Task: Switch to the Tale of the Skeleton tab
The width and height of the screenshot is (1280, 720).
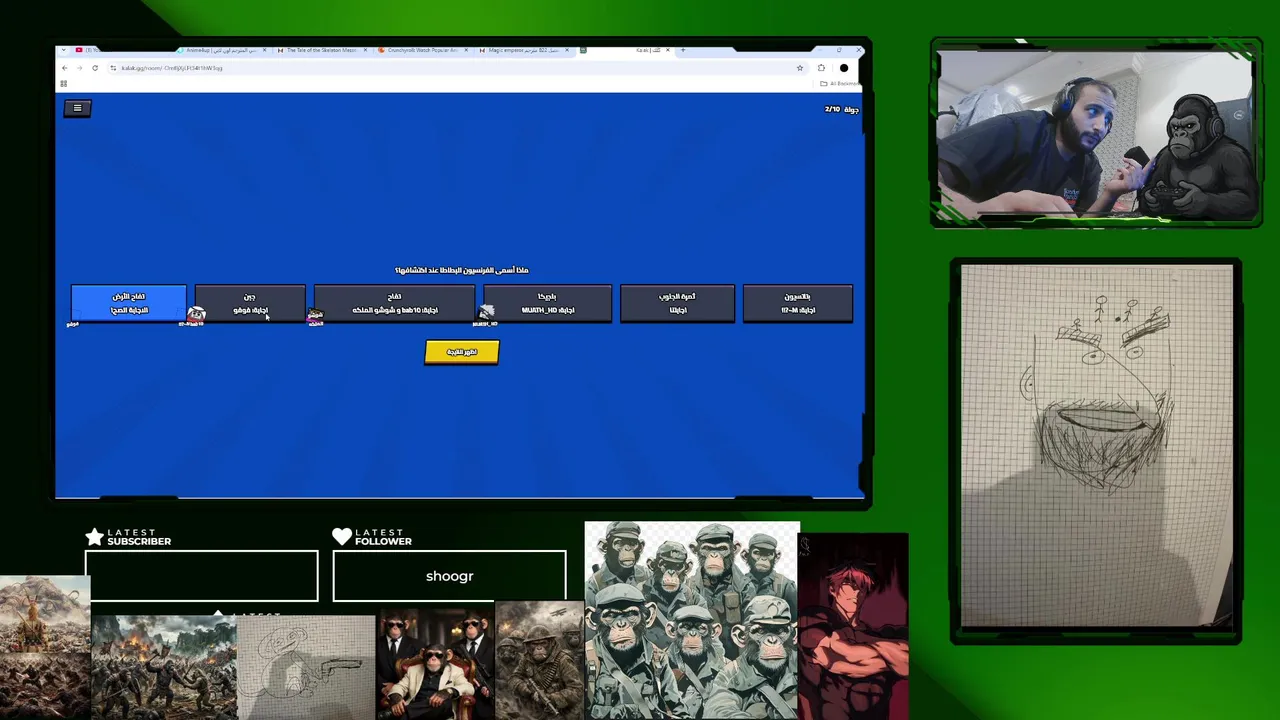Action: coord(322,50)
